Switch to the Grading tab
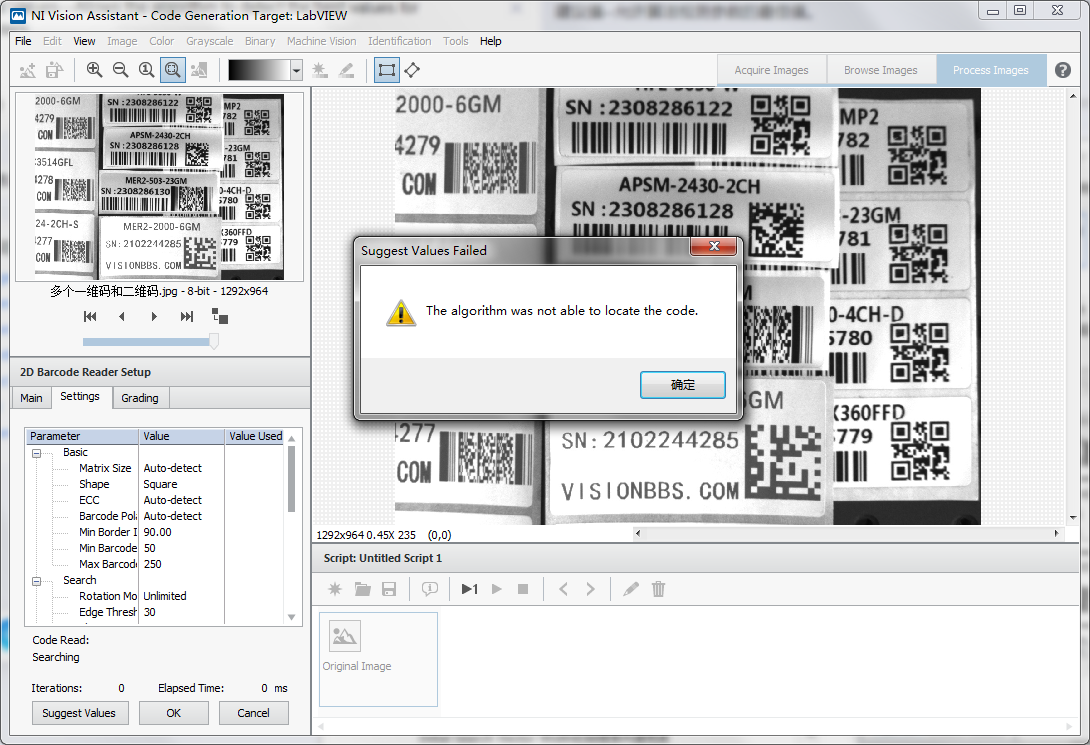Image resolution: width=1090 pixels, height=745 pixels. click(x=140, y=398)
